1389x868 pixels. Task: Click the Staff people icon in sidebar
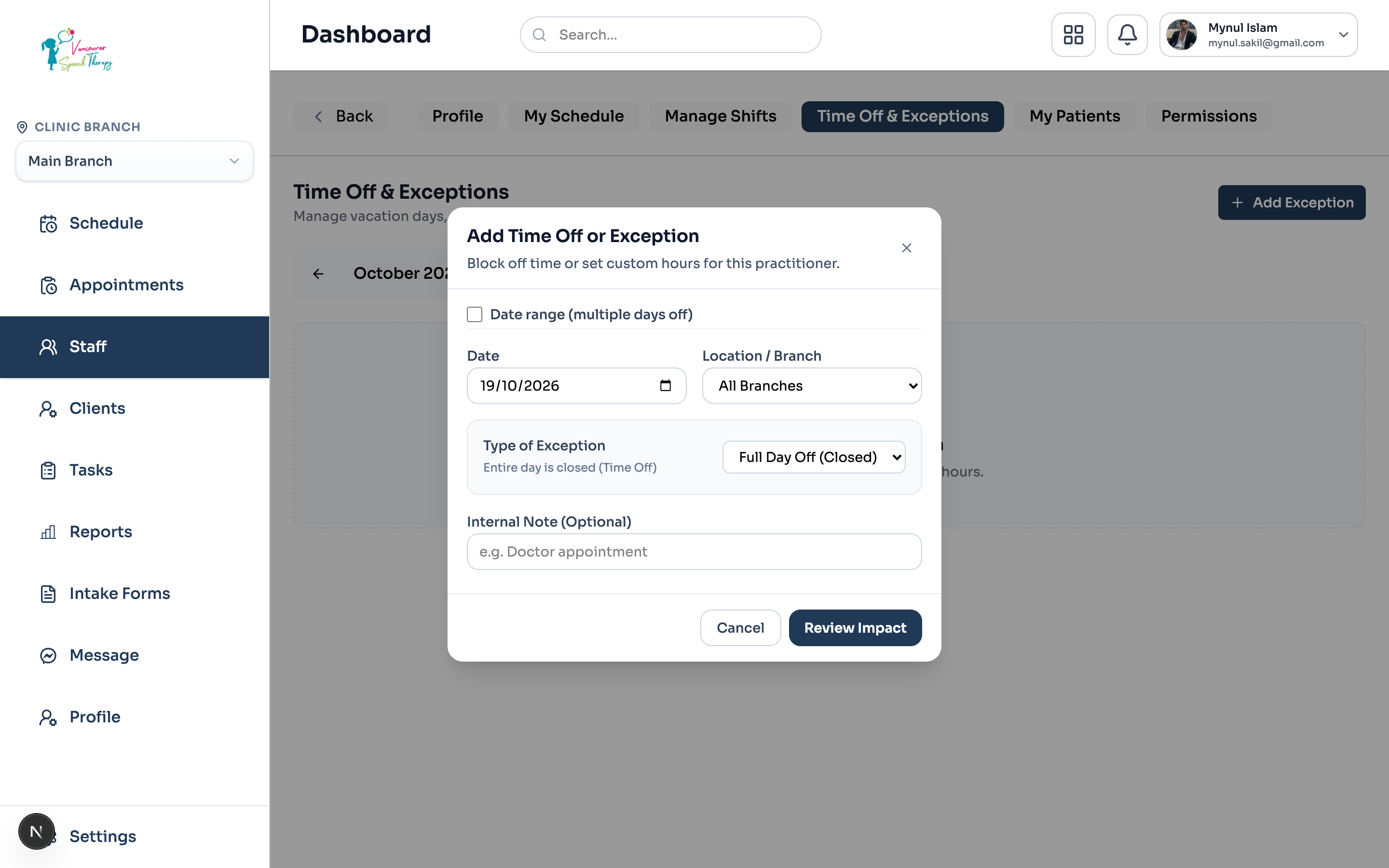click(48, 347)
